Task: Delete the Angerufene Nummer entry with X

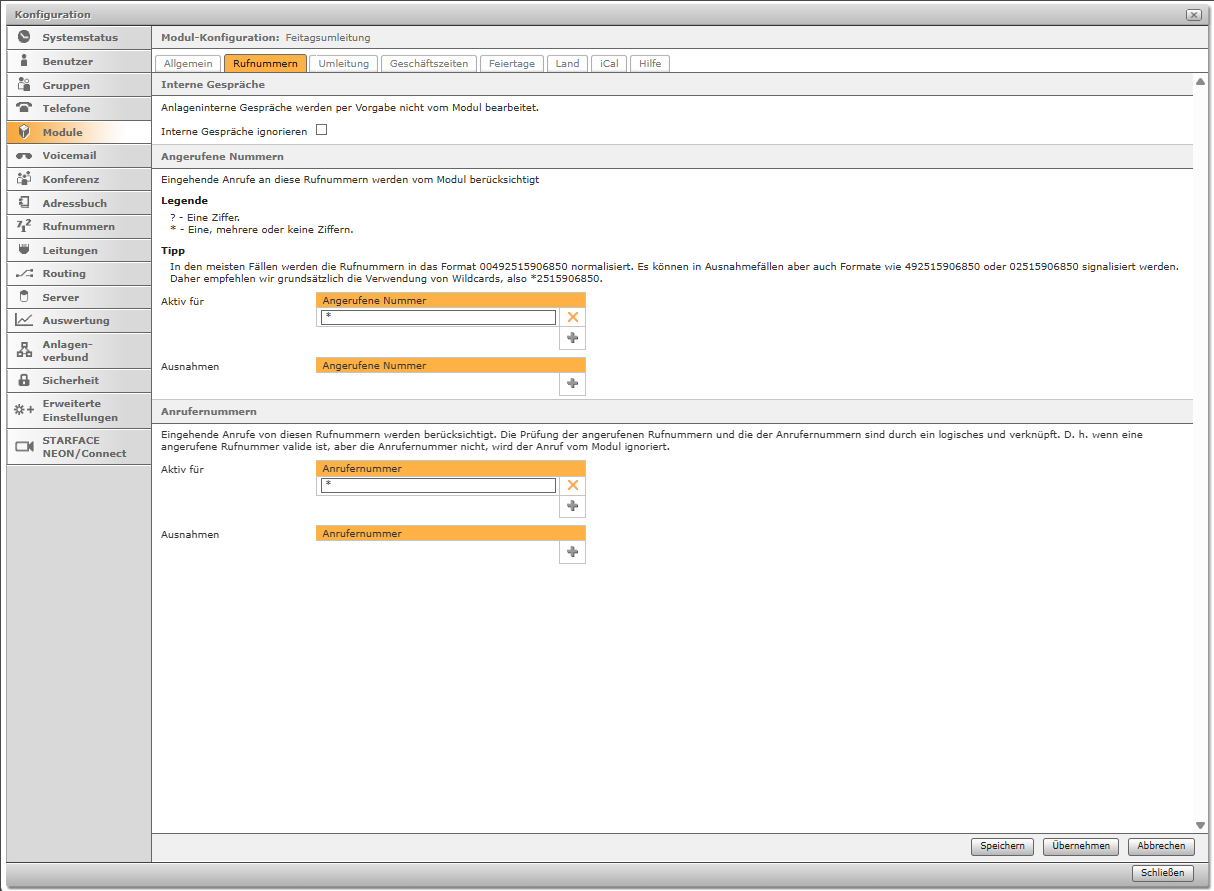Action: tap(573, 317)
